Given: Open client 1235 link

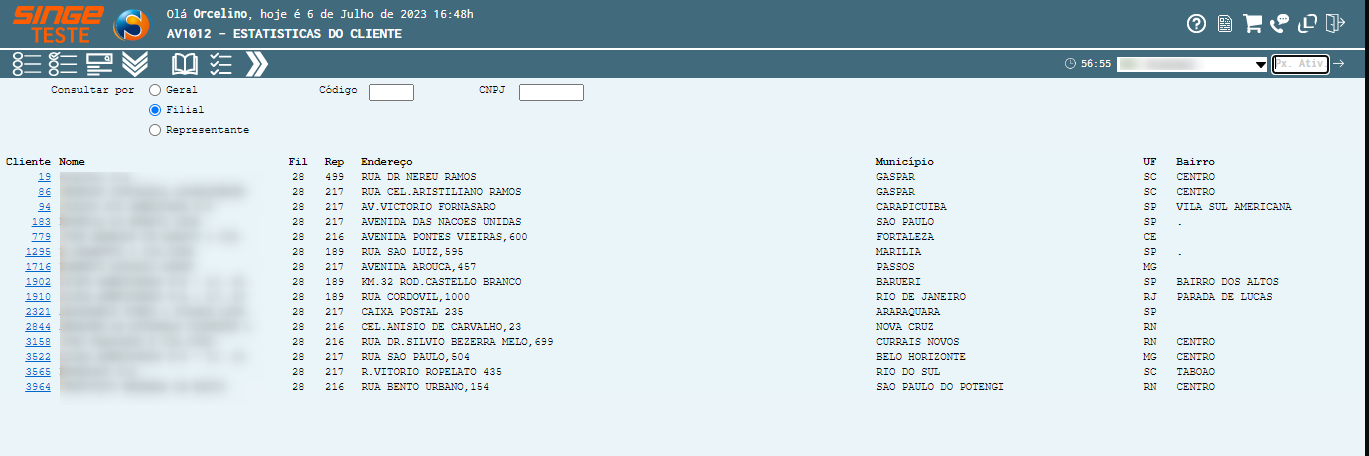Looking at the screenshot, I should pos(38,252).
